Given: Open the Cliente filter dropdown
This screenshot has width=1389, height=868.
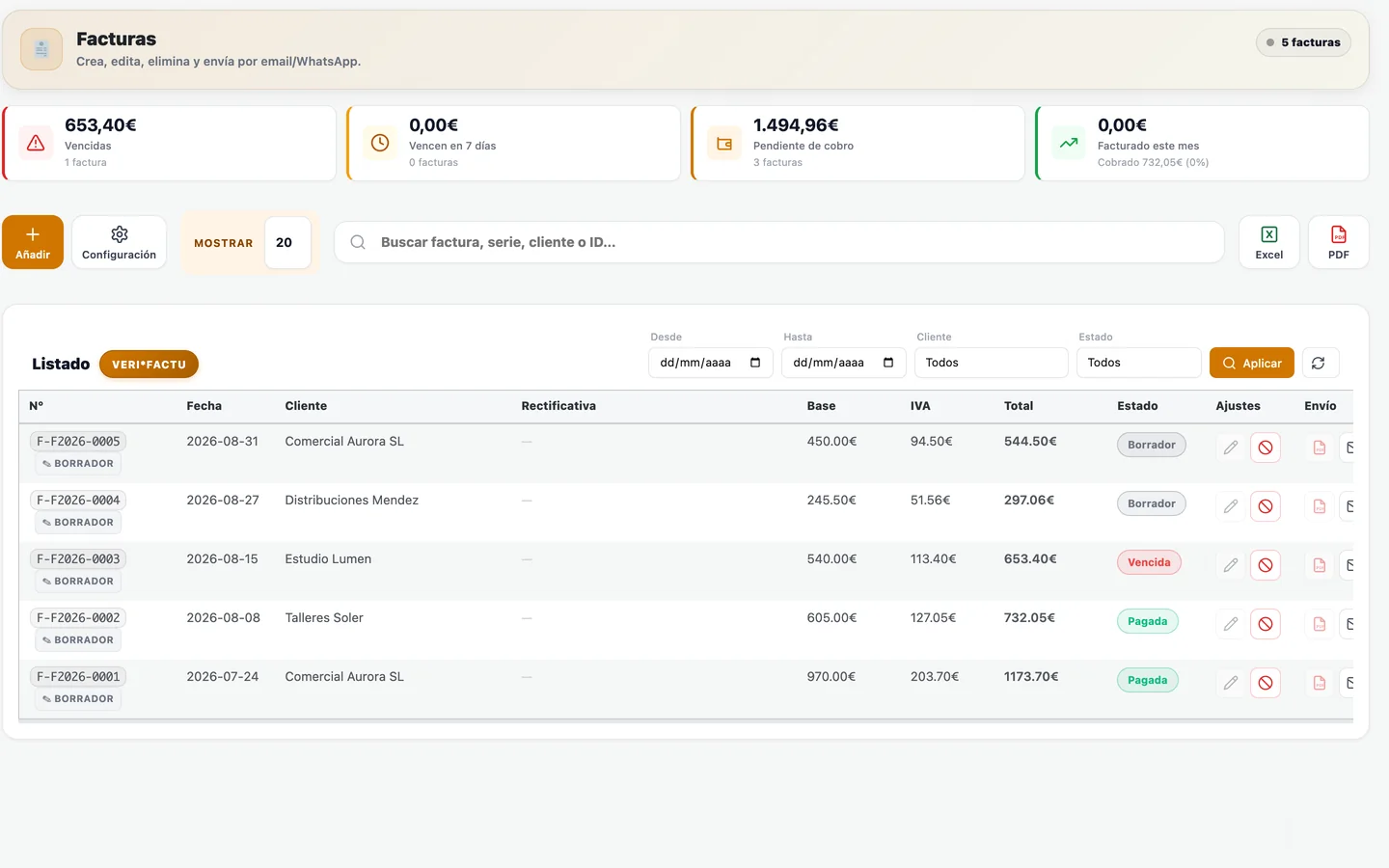Looking at the screenshot, I should [x=991, y=363].
